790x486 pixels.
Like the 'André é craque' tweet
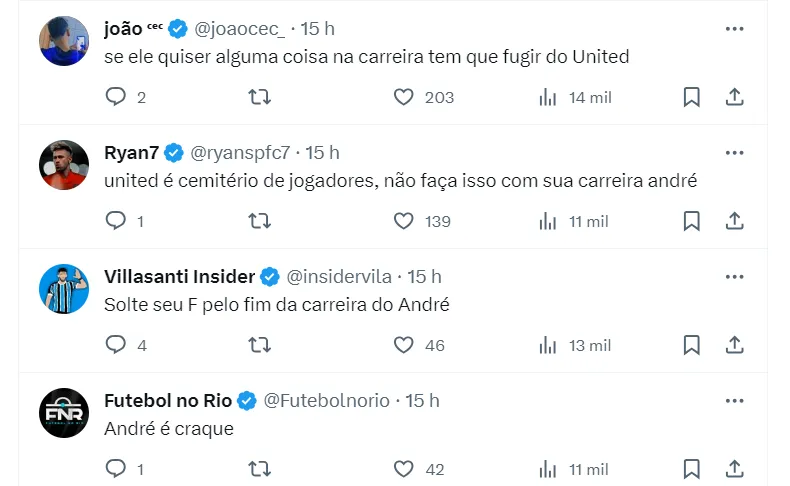coord(404,469)
